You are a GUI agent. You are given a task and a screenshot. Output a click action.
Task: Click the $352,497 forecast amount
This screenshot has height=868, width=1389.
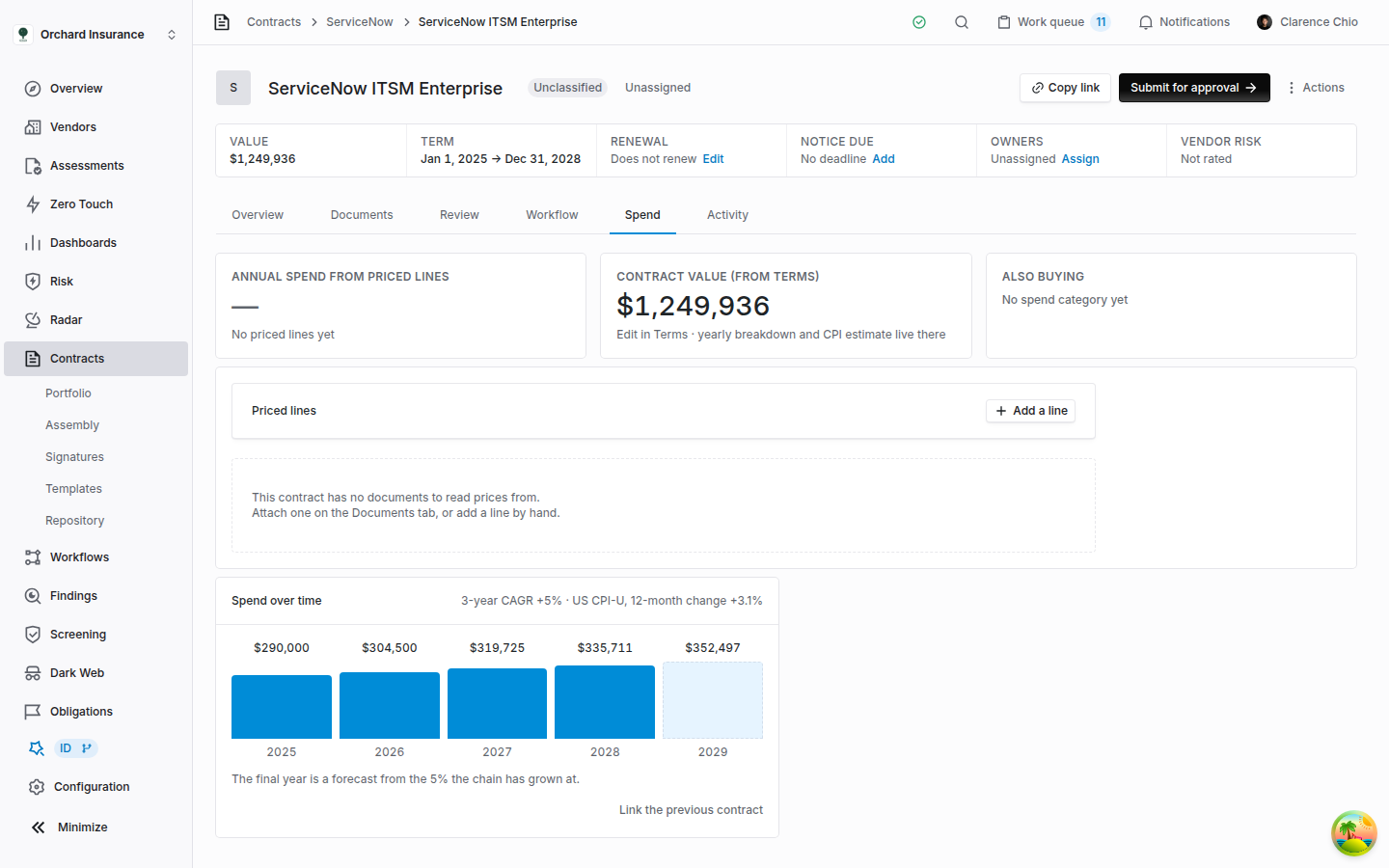pos(713,648)
